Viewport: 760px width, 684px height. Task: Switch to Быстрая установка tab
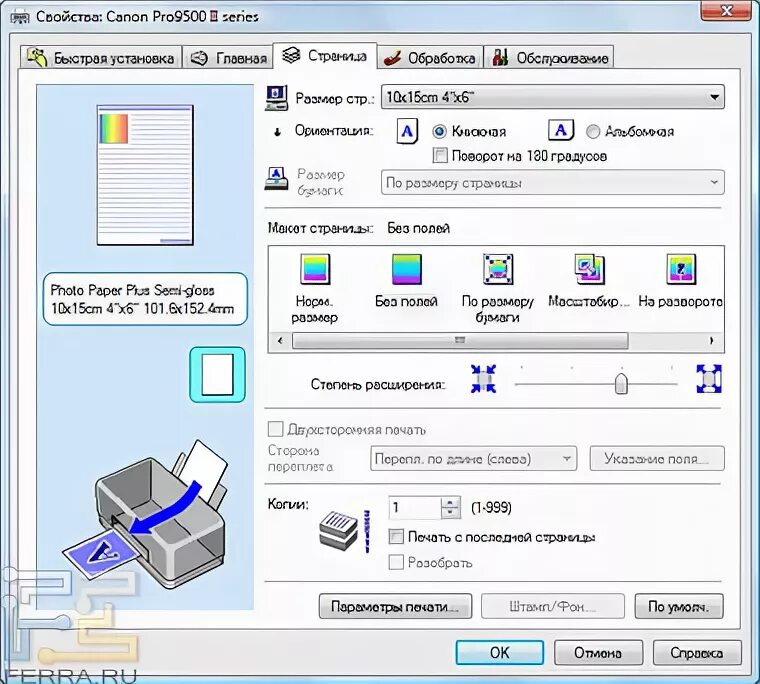click(x=101, y=58)
